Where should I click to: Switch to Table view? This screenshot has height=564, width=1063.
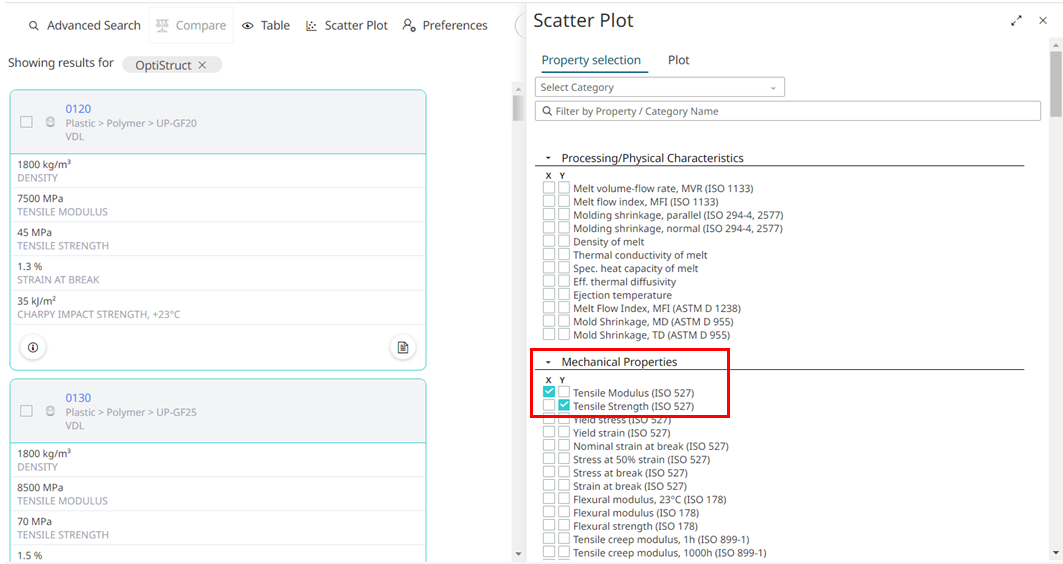click(266, 25)
